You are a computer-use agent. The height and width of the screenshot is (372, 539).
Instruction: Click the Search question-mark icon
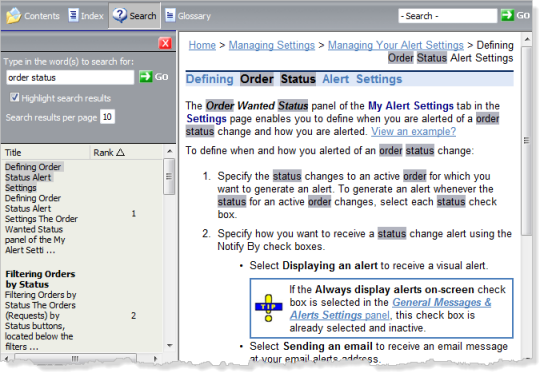[120, 15]
